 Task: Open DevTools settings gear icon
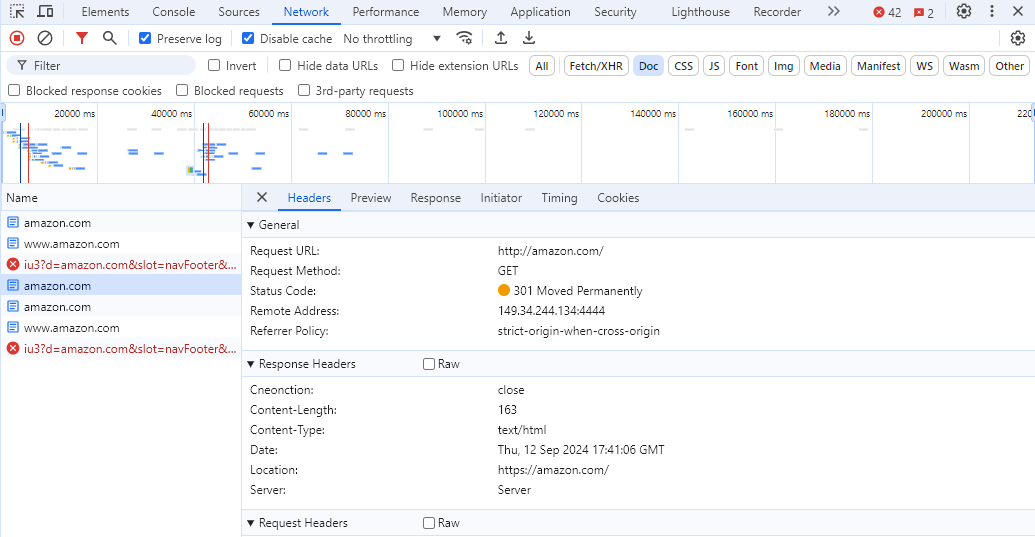coord(964,11)
